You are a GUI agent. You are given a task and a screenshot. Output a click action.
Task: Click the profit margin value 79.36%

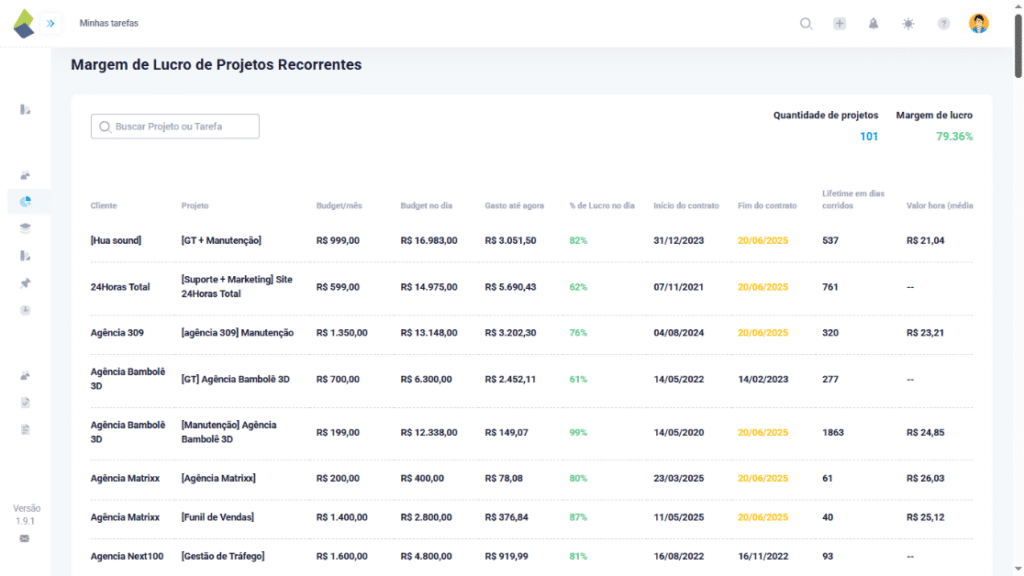pos(954,136)
